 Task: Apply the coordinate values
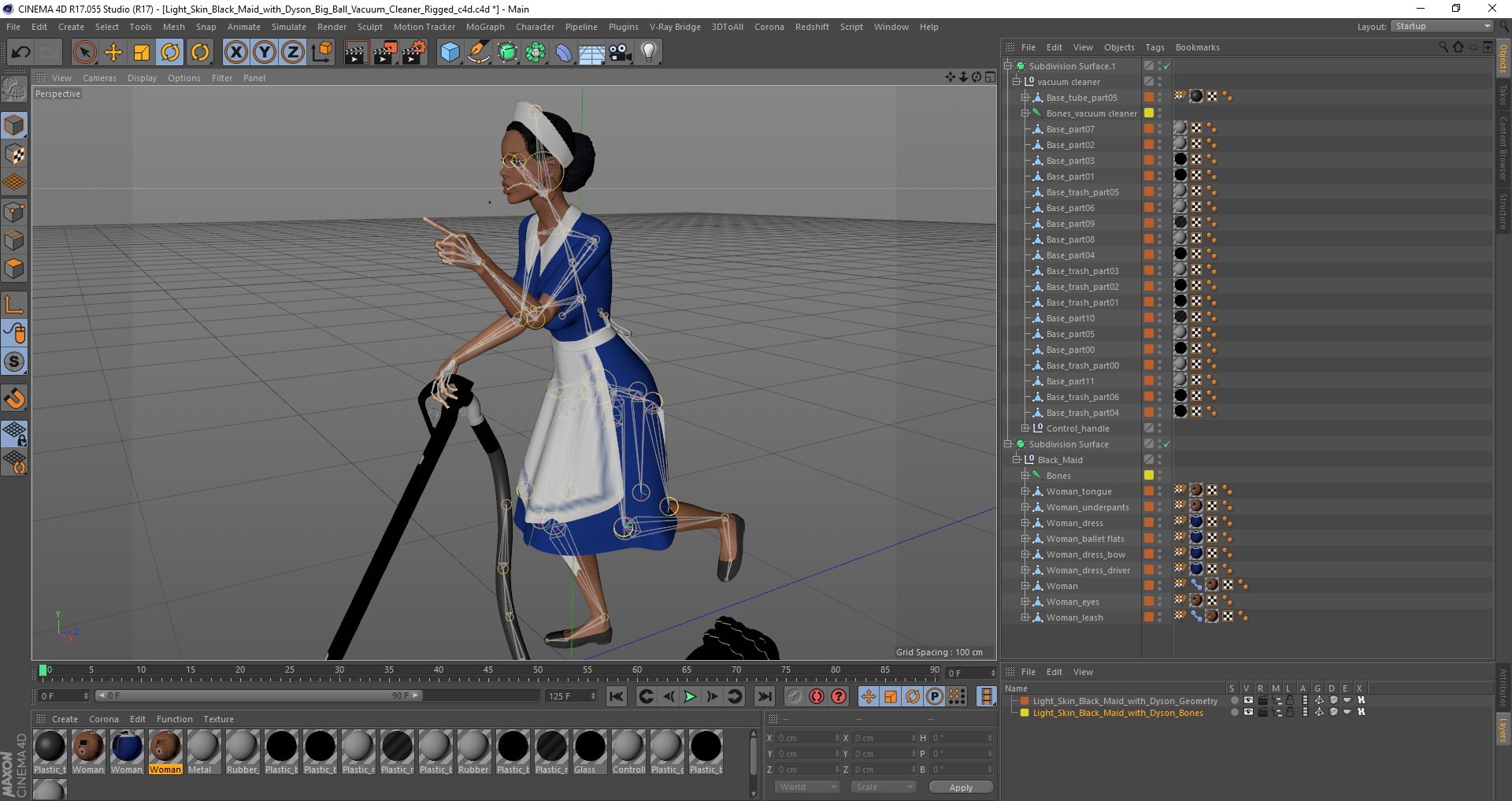tap(961, 787)
